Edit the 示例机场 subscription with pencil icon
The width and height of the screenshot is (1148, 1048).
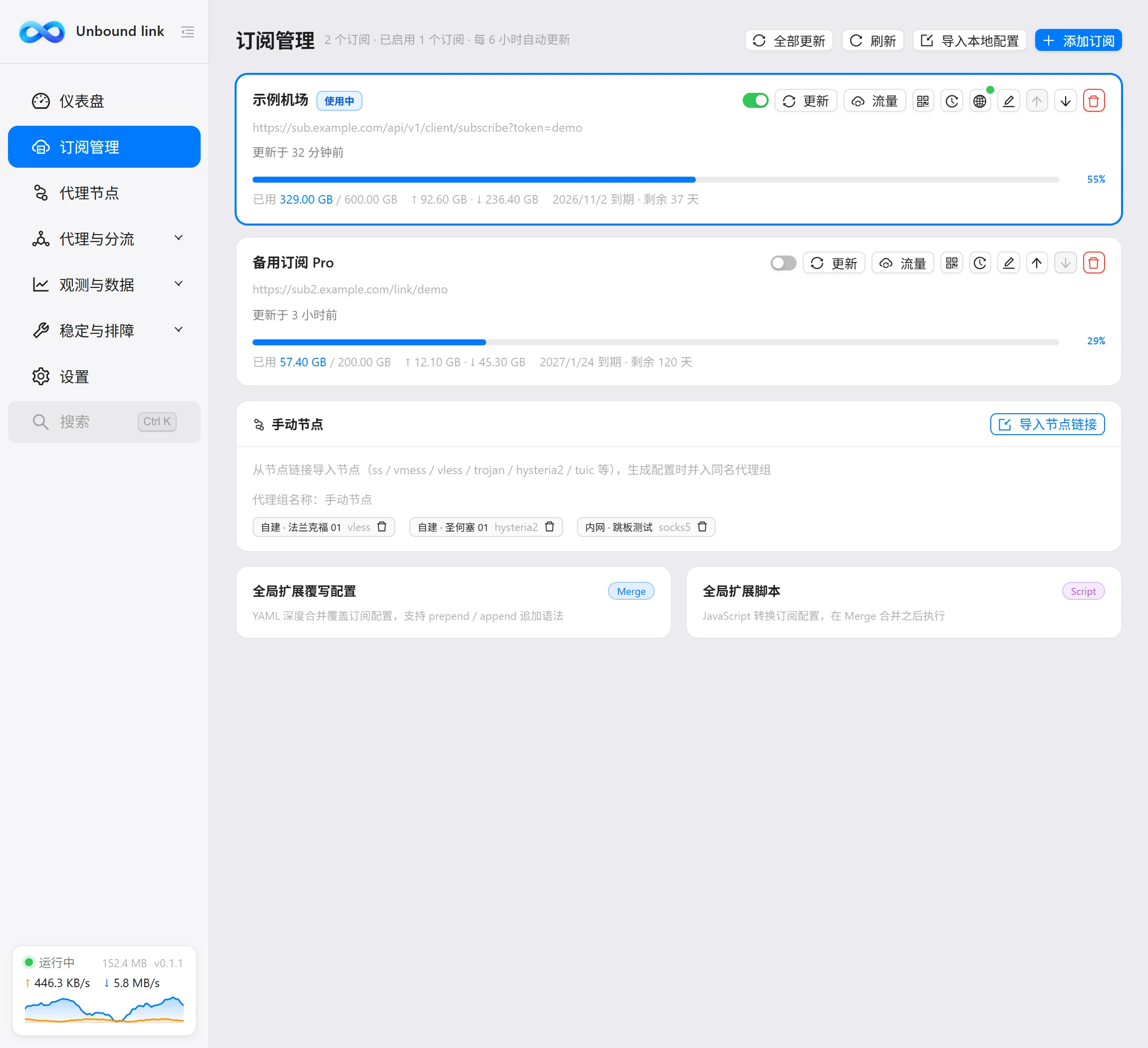(x=1008, y=101)
